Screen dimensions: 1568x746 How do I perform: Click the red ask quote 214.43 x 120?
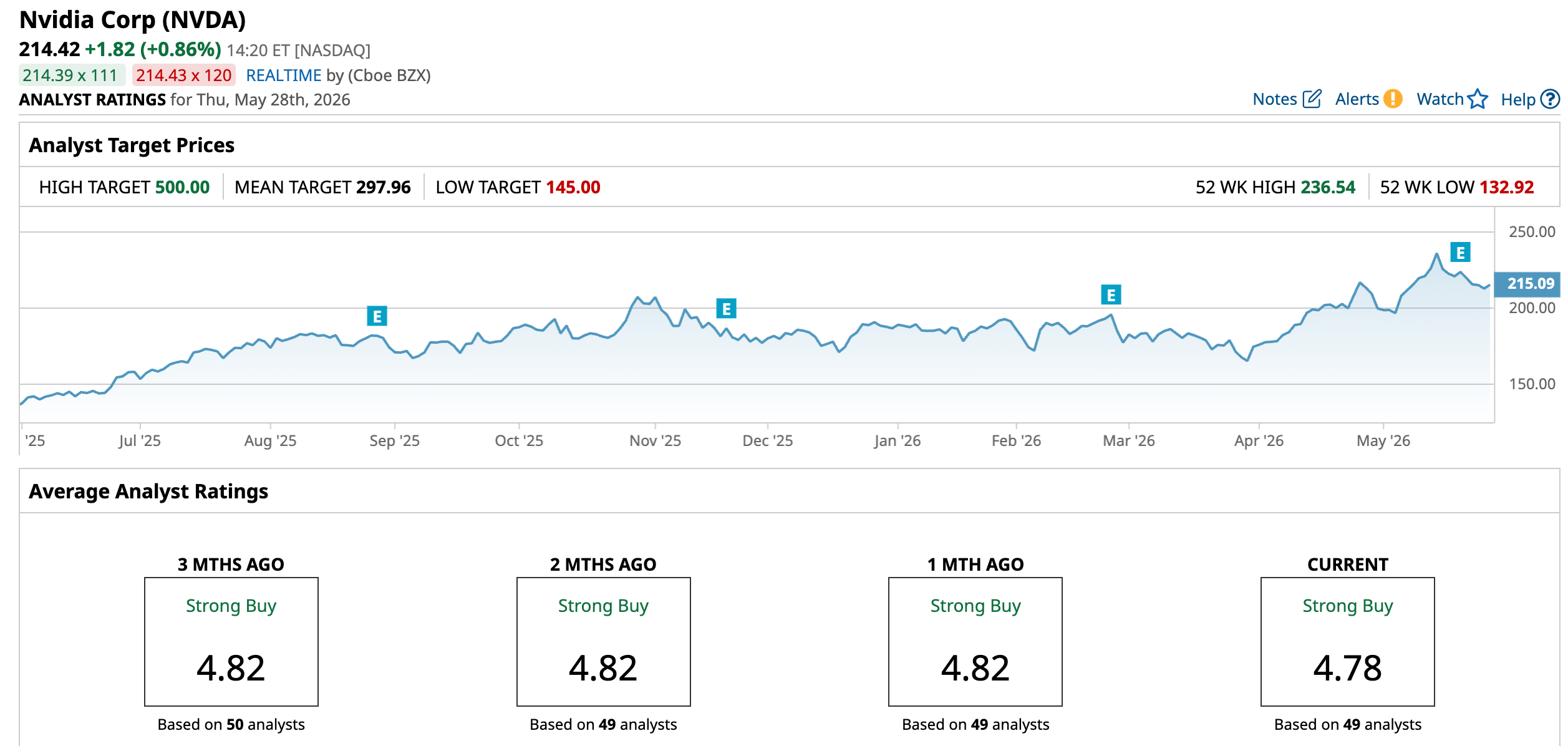coord(183,75)
